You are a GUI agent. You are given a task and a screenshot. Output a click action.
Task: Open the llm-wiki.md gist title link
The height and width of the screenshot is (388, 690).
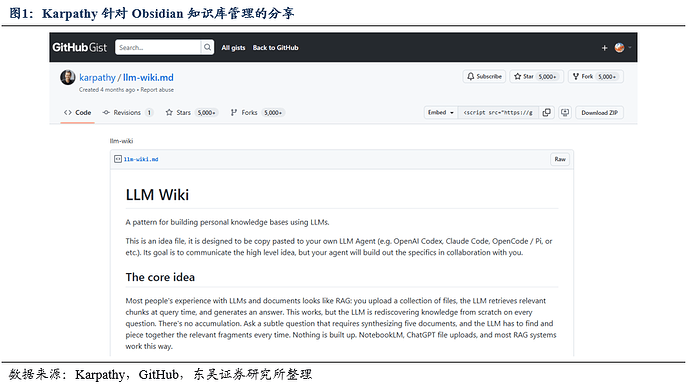tap(148, 77)
